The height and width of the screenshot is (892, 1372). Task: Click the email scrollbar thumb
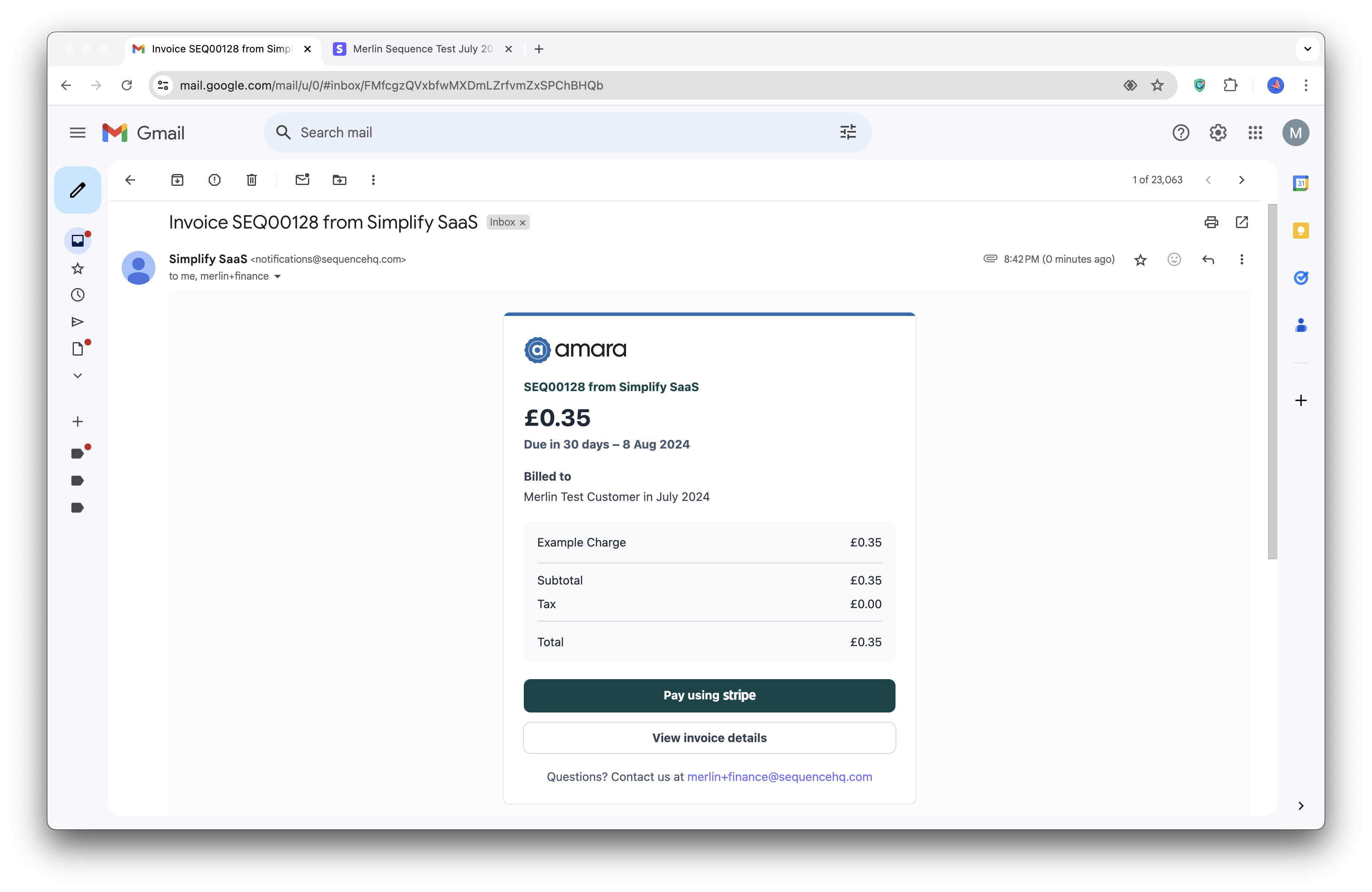click(1272, 381)
